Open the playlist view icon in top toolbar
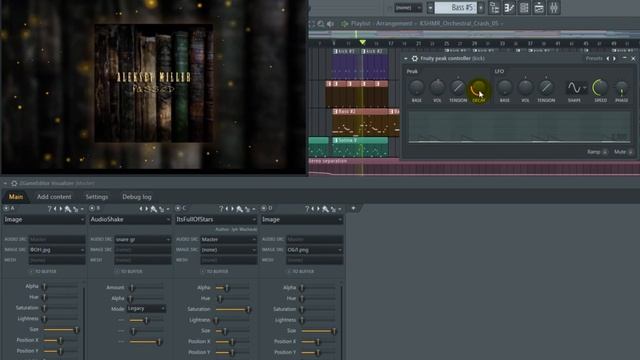The image size is (640, 360). coord(494,8)
